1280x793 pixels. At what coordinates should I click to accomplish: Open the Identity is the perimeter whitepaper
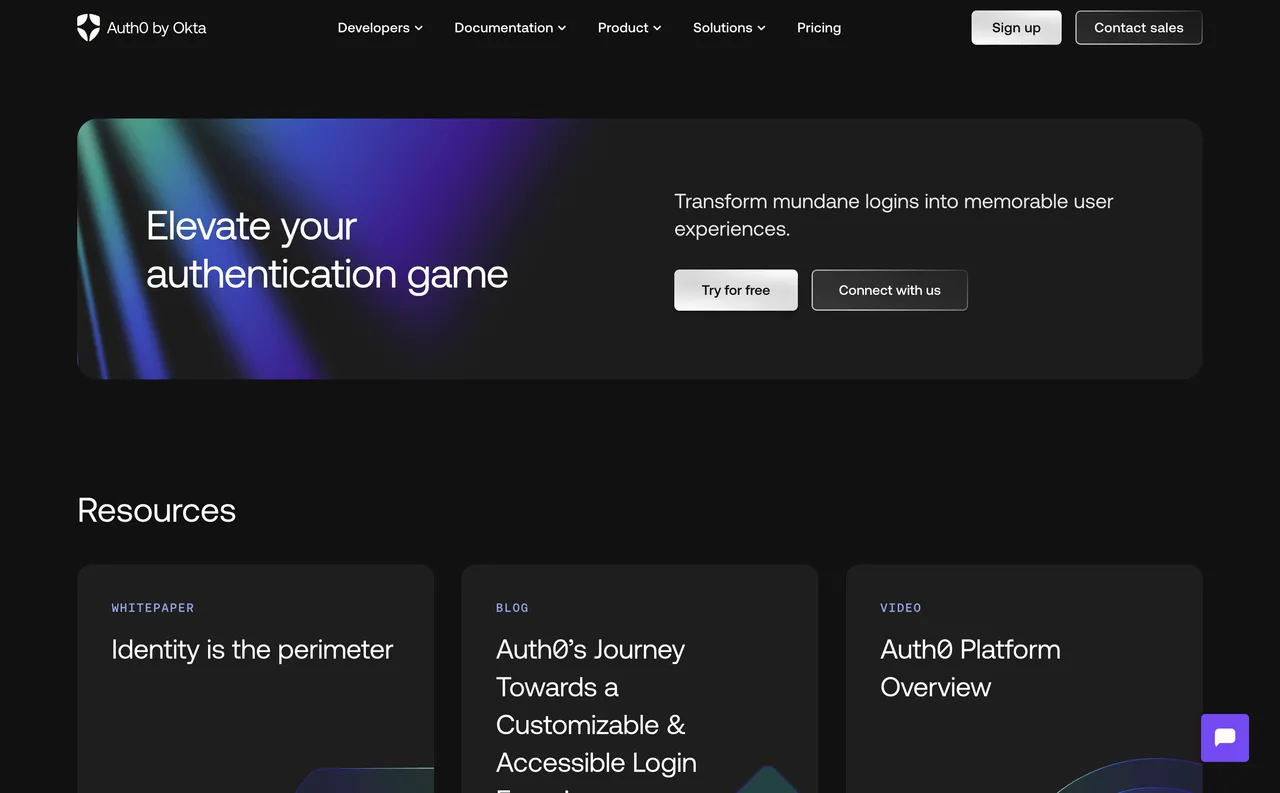pyautogui.click(x=251, y=650)
